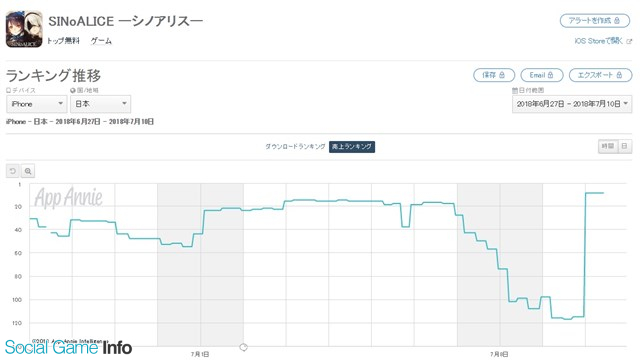This screenshot has width=640, height=360.
Task: Expand the date range 2018年6月27日 dropdown
Action: click(x=572, y=104)
